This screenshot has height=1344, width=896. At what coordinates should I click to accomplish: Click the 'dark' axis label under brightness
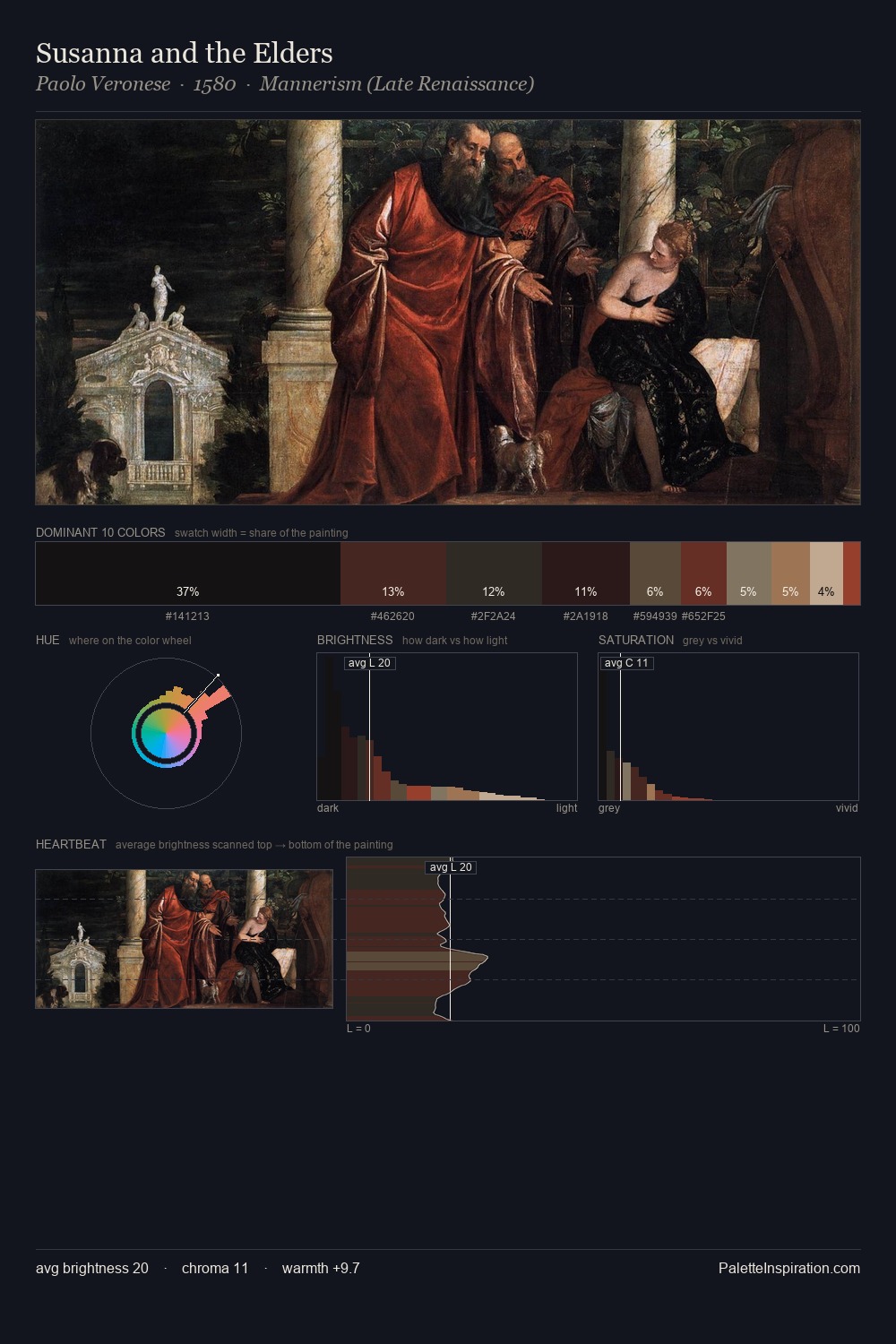[328, 808]
